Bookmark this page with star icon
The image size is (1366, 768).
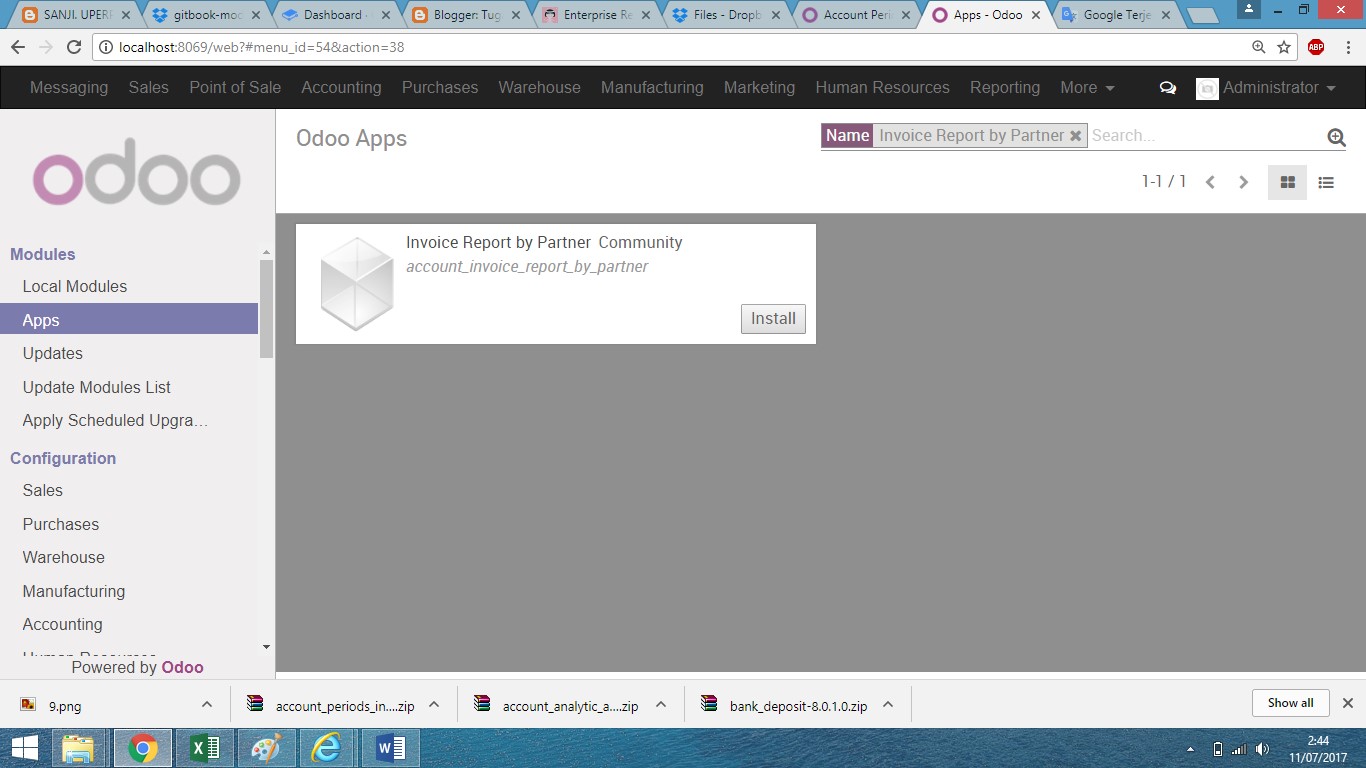tap(1284, 47)
